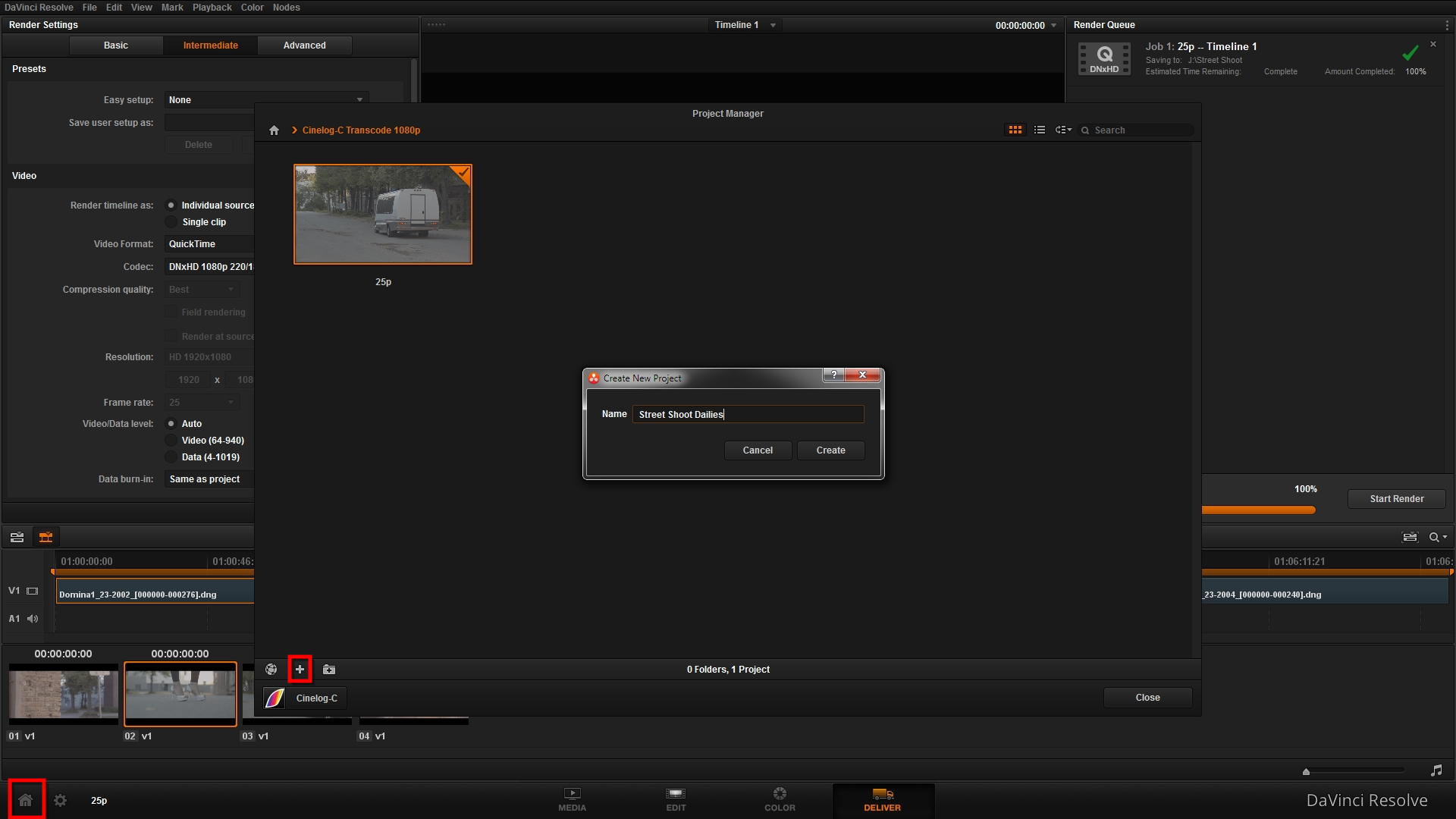Open the Codec DNxHD dropdown

[209, 267]
